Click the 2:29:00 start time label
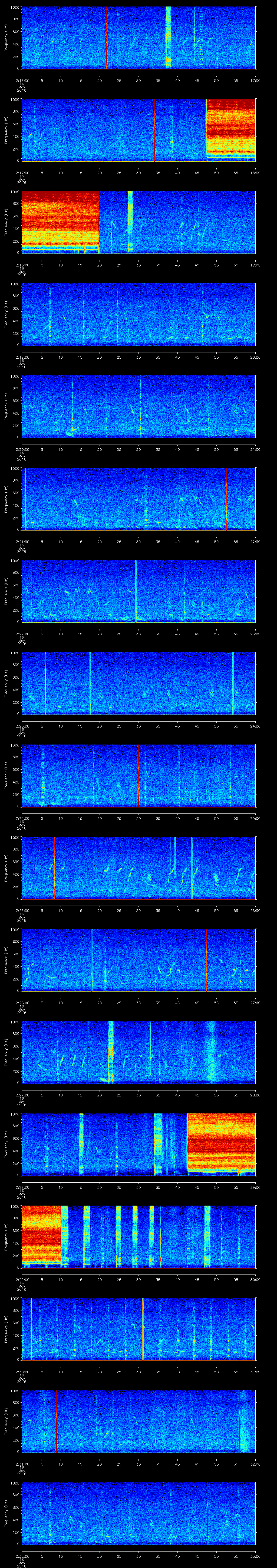Image resolution: width=277 pixels, height=1568 pixels. tap(22, 1279)
